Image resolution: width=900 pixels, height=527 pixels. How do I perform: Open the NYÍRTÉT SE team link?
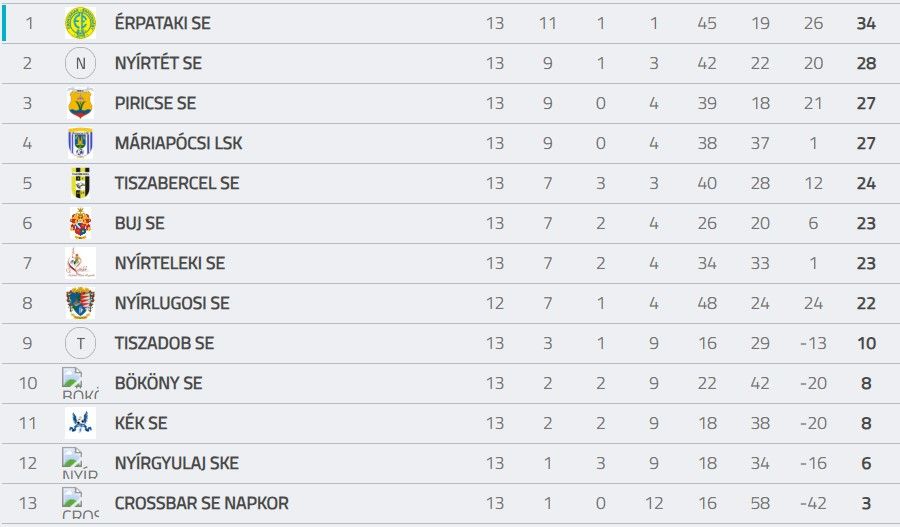tap(158, 63)
